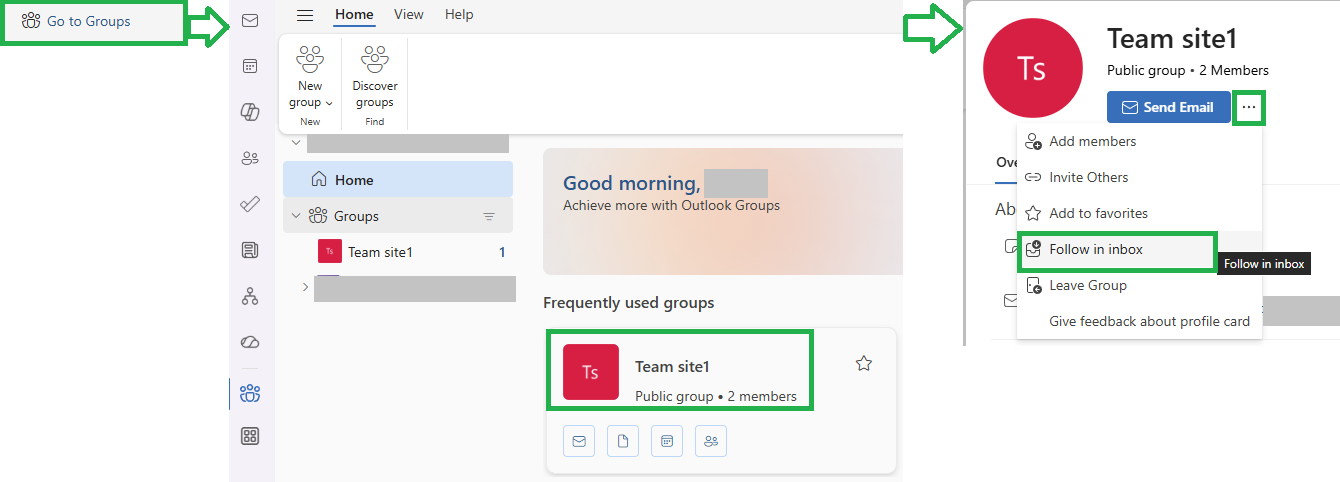This screenshot has width=1340, height=482.
Task: Toggle the hamburger navigation pane button
Action: tap(305, 15)
